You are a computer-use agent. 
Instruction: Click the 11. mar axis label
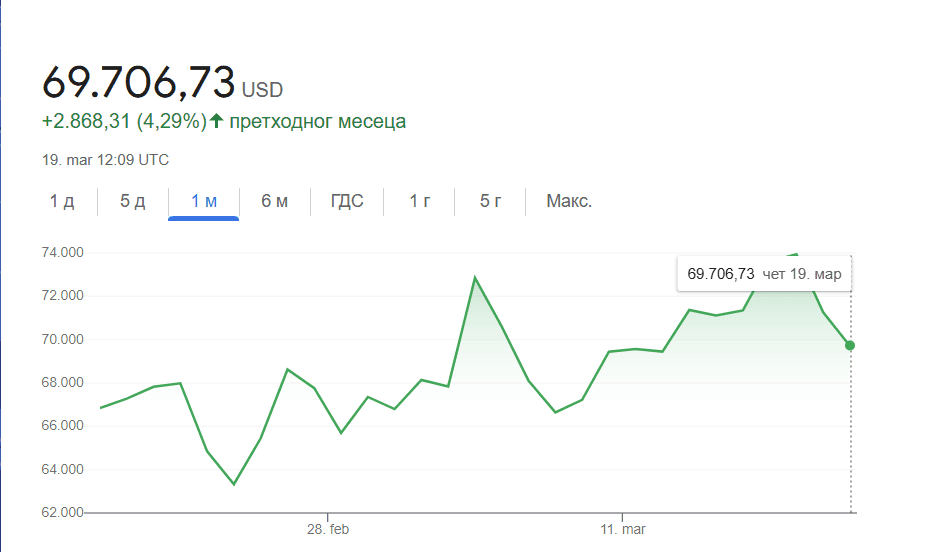pos(621,528)
